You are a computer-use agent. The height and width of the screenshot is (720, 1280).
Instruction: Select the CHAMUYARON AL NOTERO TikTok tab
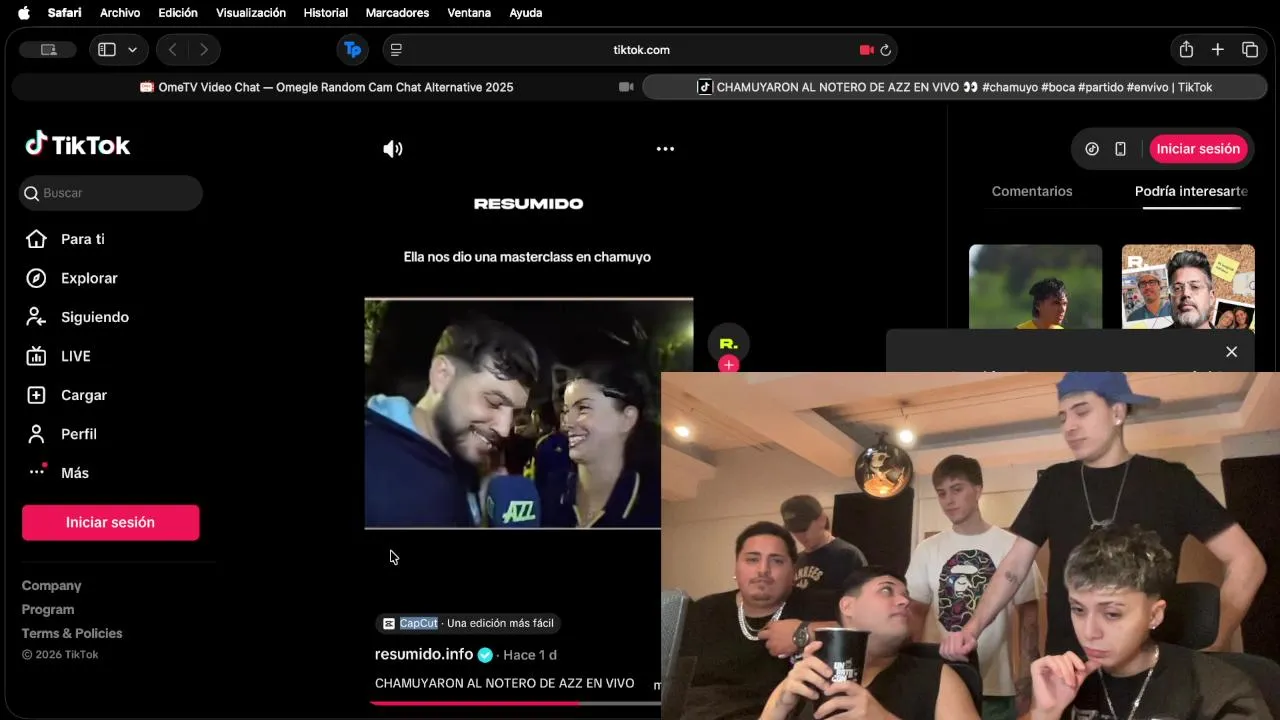(x=954, y=87)
